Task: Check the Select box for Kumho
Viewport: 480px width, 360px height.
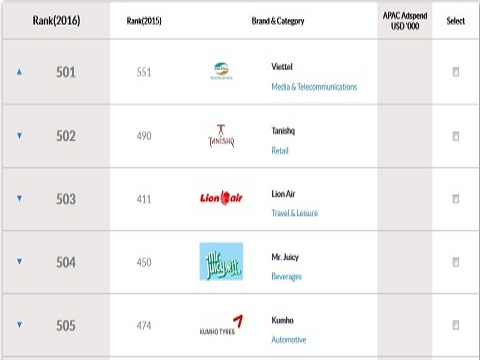Action: point(455,325)
